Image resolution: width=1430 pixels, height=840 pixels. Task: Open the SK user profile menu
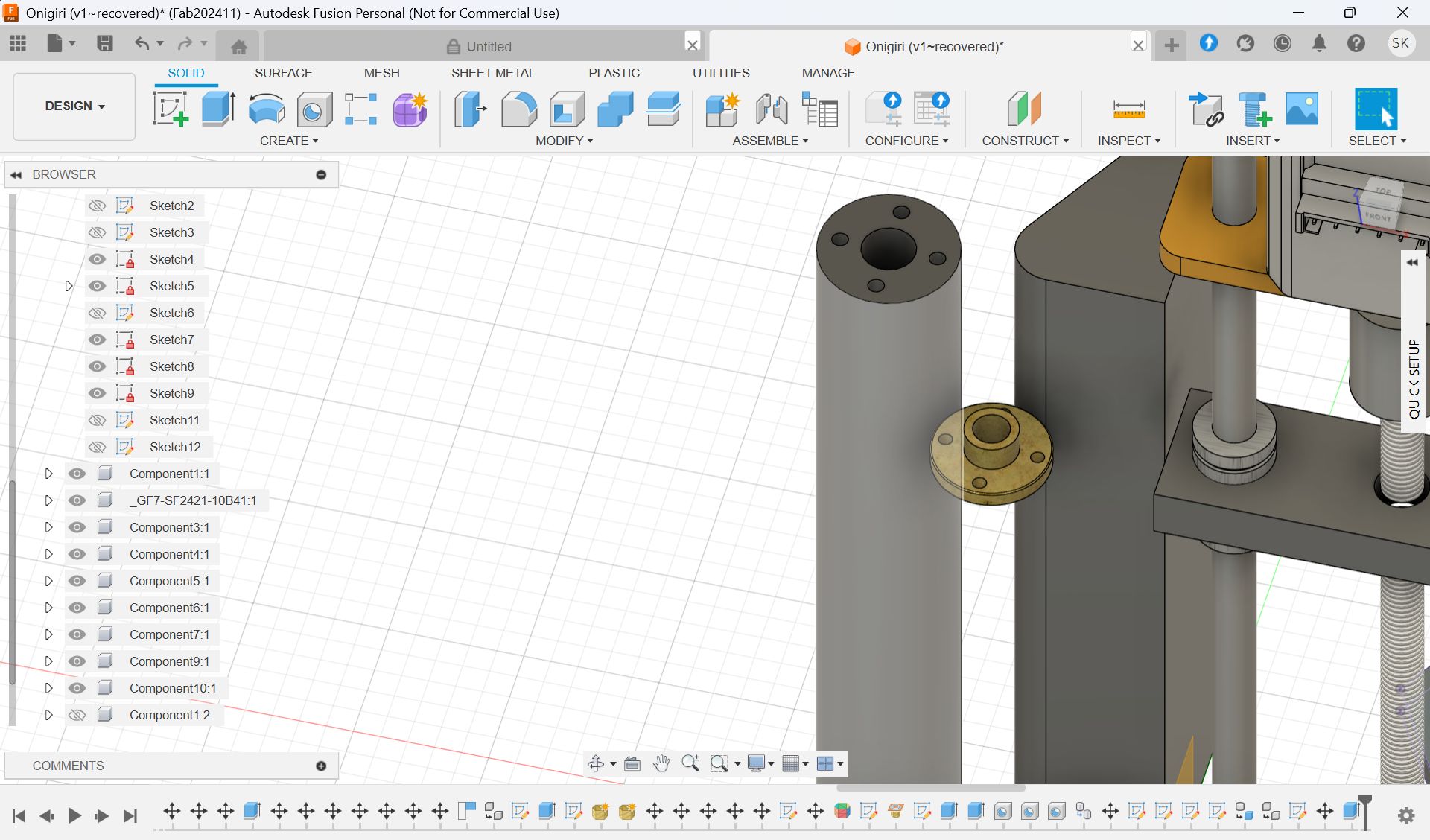(x=1400, y=43)
